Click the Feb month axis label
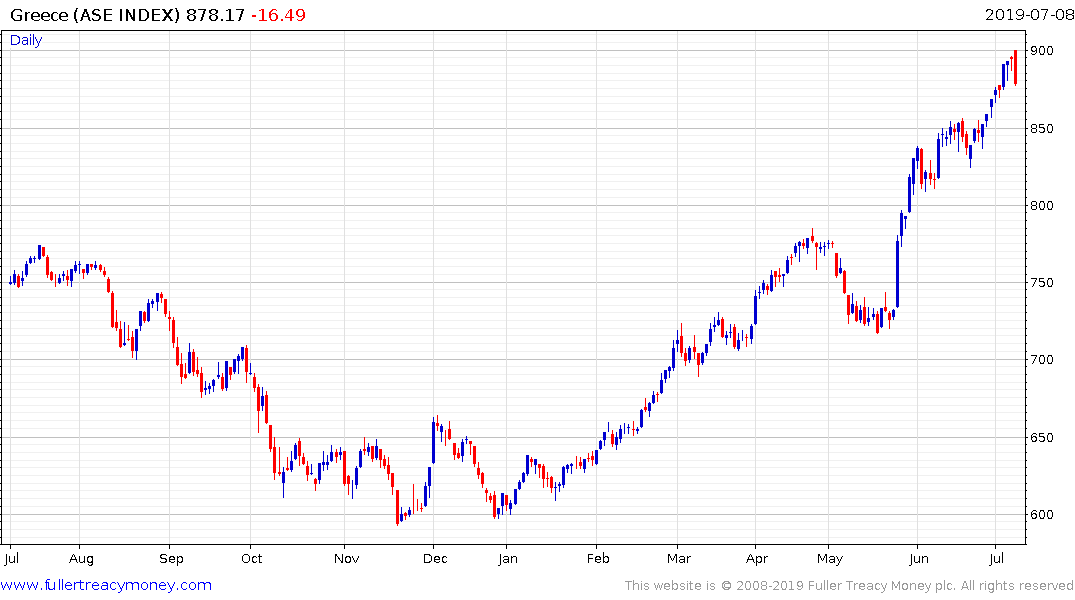The height and width of the screenshot is (600, 1075). (598, 559)
